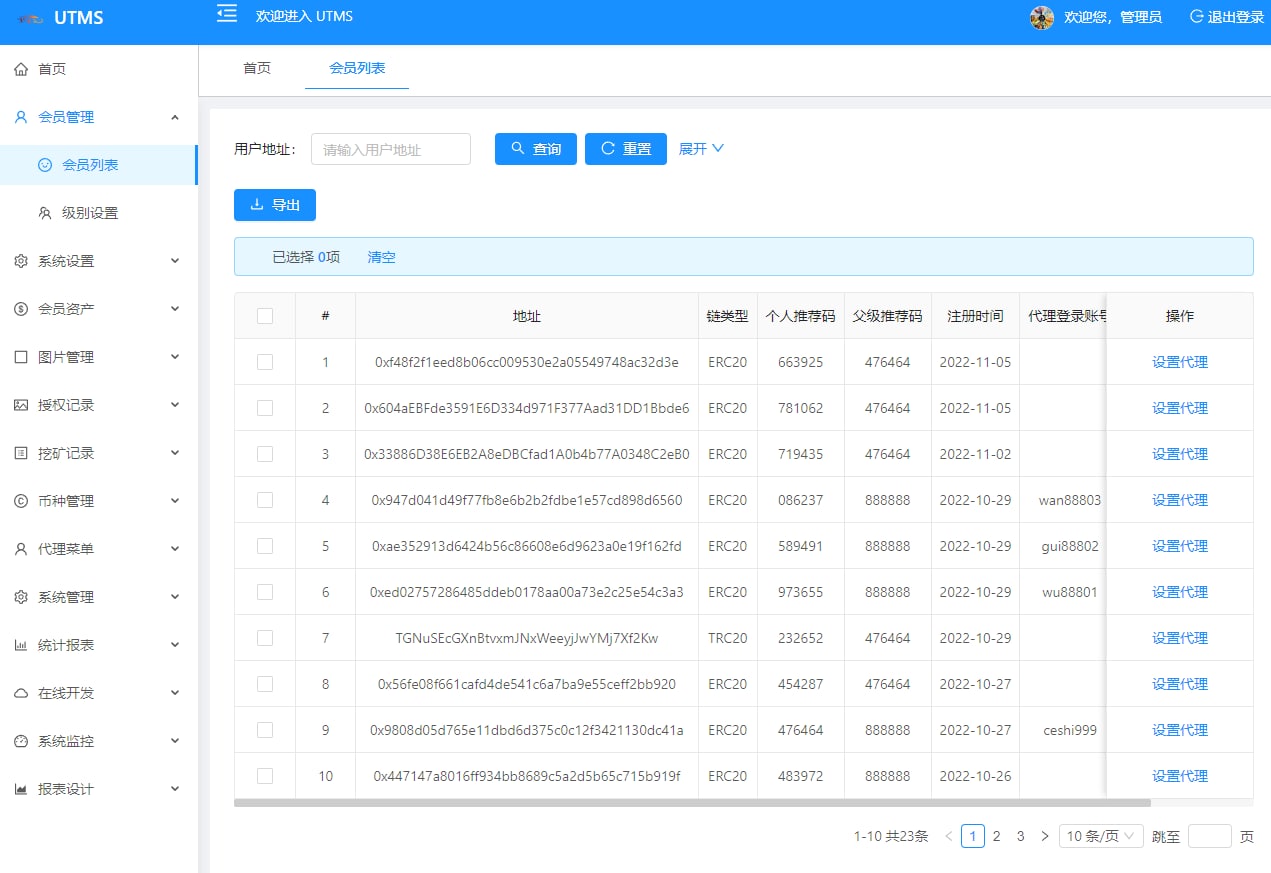This screenshot has width=1271, height=873.
Task: Select the 会员列表 tab
Action: coord(357,68)
